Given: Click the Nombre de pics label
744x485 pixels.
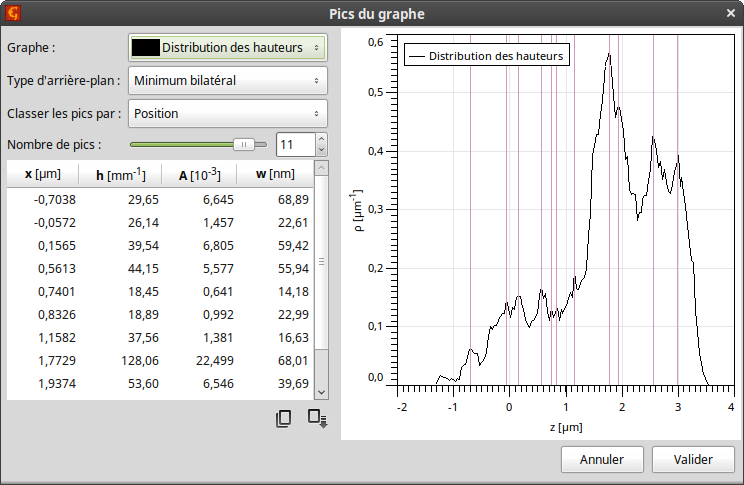Looking at the screenshot, I should point(54,145).
